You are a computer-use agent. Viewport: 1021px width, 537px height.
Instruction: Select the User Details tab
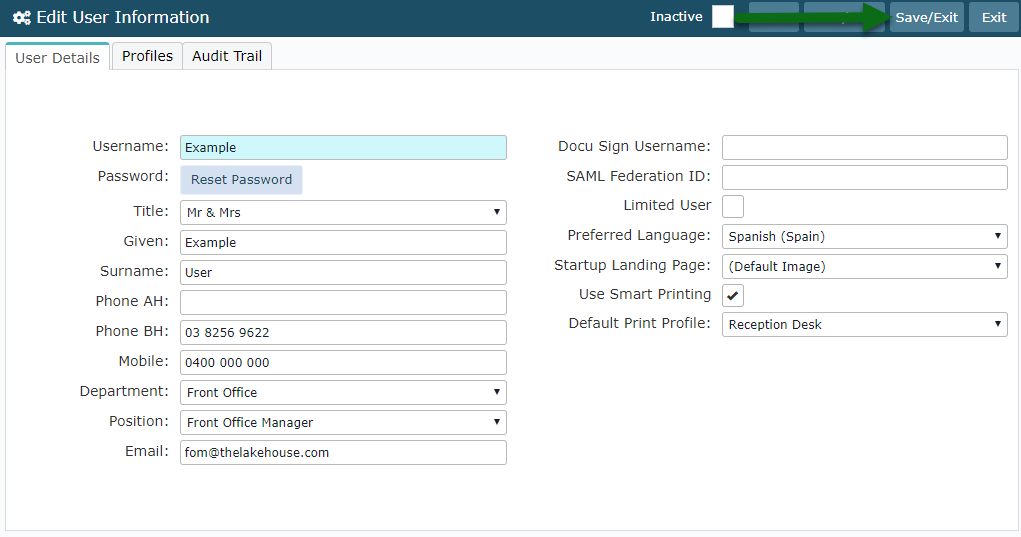57,57
